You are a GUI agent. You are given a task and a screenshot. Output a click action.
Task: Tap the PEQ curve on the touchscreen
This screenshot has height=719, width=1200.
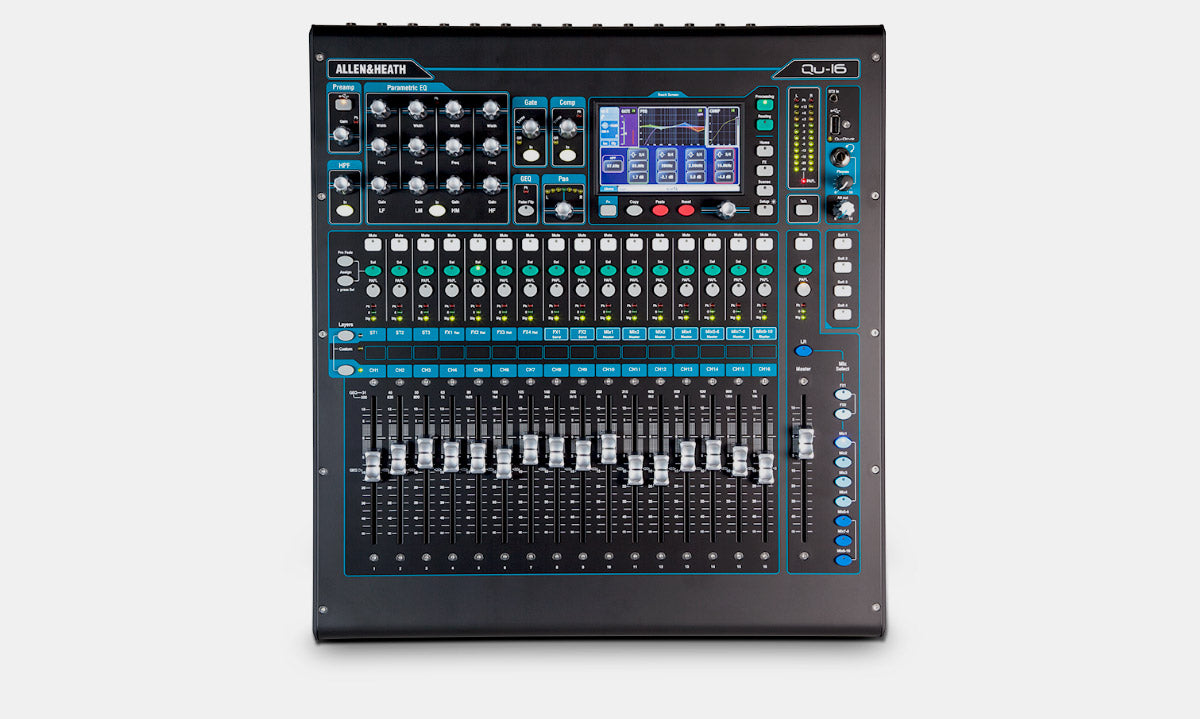671,126
